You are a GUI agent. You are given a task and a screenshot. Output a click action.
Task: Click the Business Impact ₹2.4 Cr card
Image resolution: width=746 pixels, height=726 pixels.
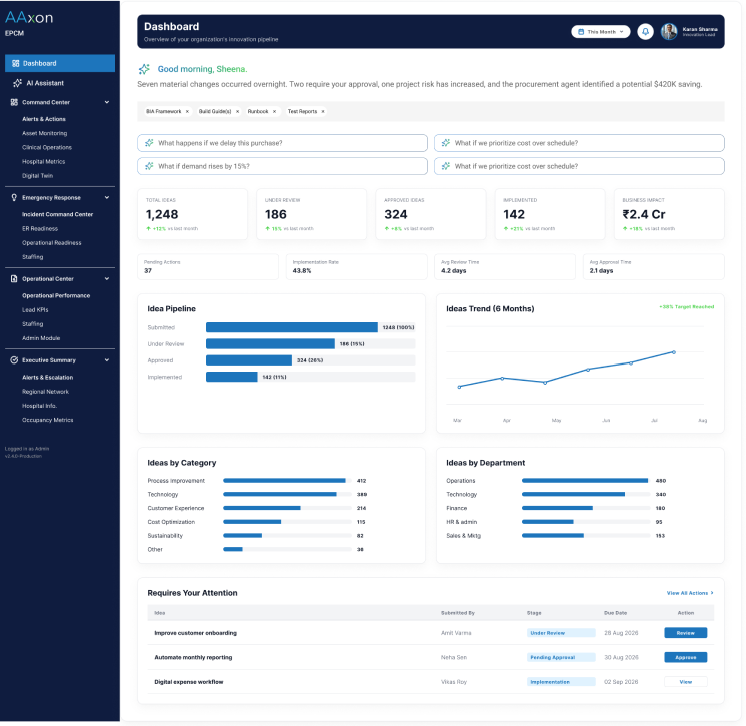[x=669, y=214]
